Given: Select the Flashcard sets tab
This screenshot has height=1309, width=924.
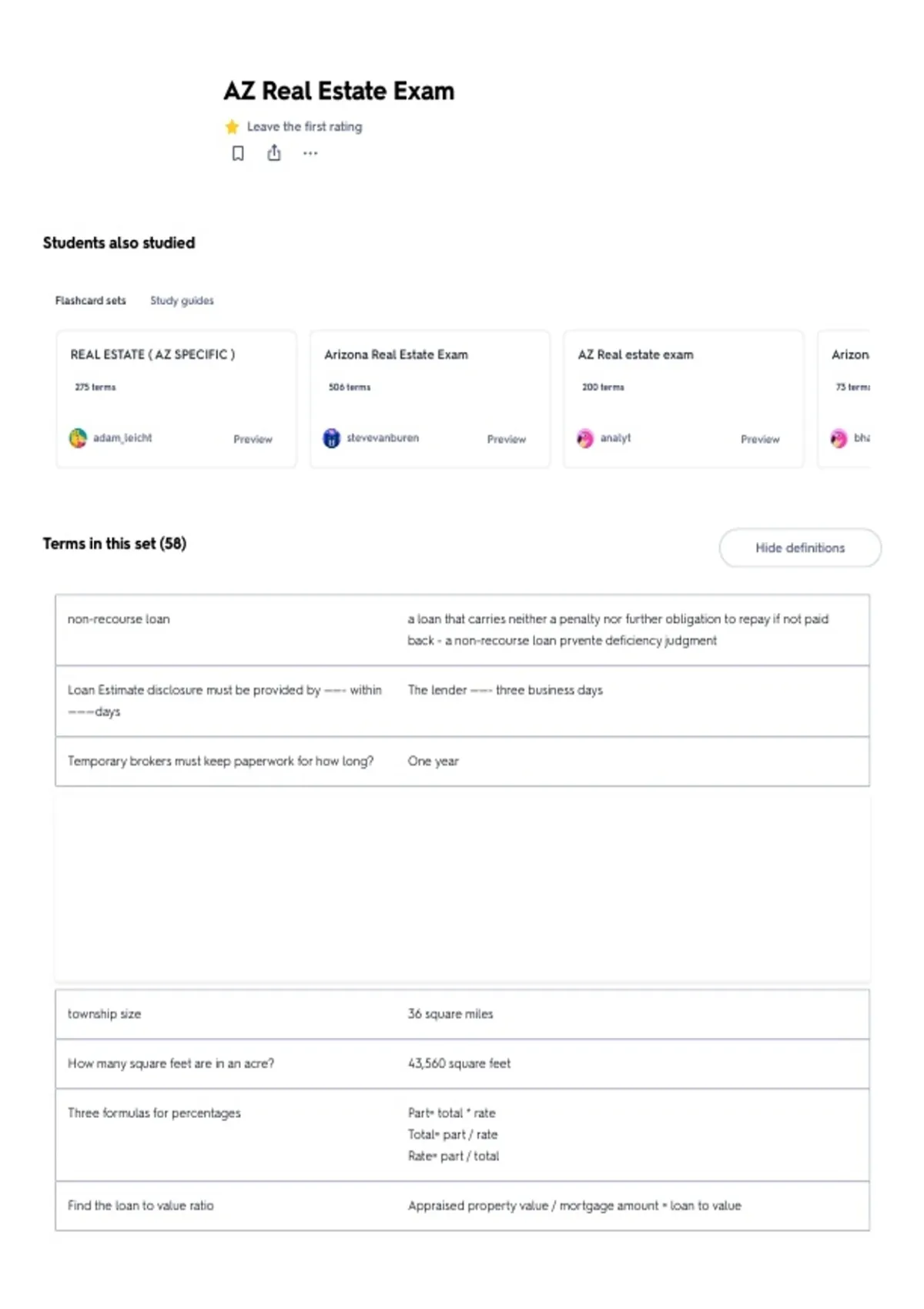Looking at the screenshot, I should click(x=90, y=300).
